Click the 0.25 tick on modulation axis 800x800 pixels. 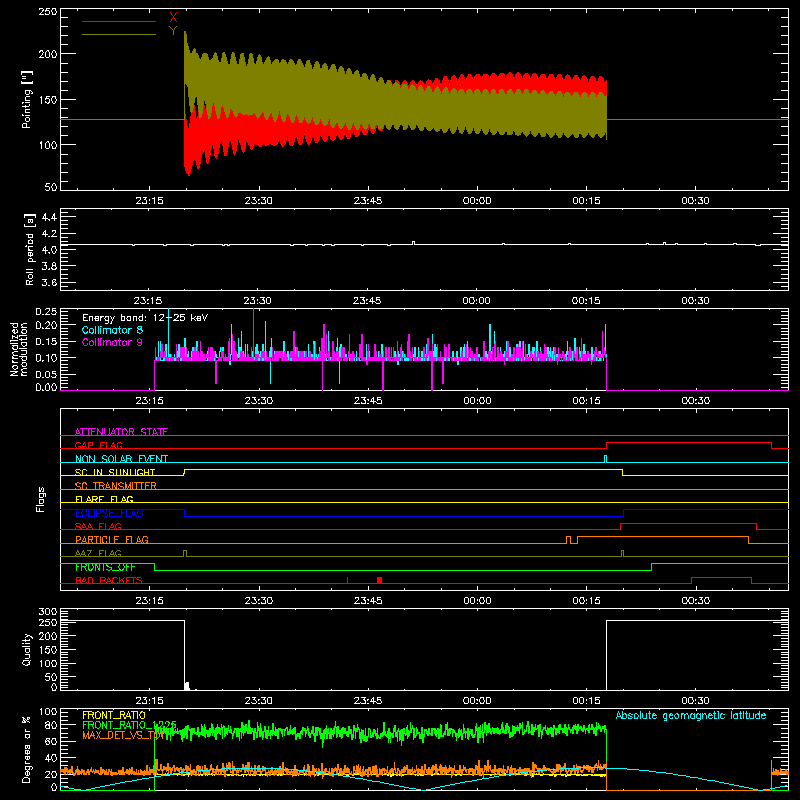46,311
